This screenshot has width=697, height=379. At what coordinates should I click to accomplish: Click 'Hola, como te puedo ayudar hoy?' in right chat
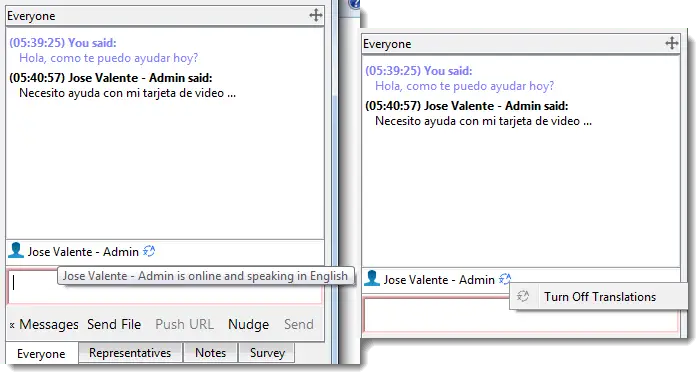(x=465, y=86)
